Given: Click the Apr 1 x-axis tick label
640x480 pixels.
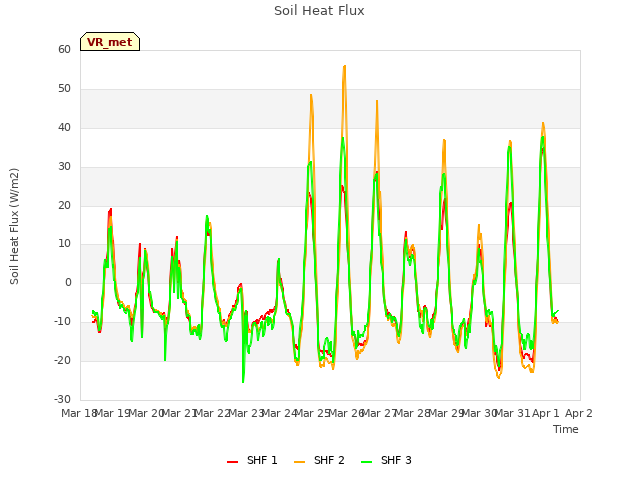Looking at the screenshot, I should tap(546, 413).
